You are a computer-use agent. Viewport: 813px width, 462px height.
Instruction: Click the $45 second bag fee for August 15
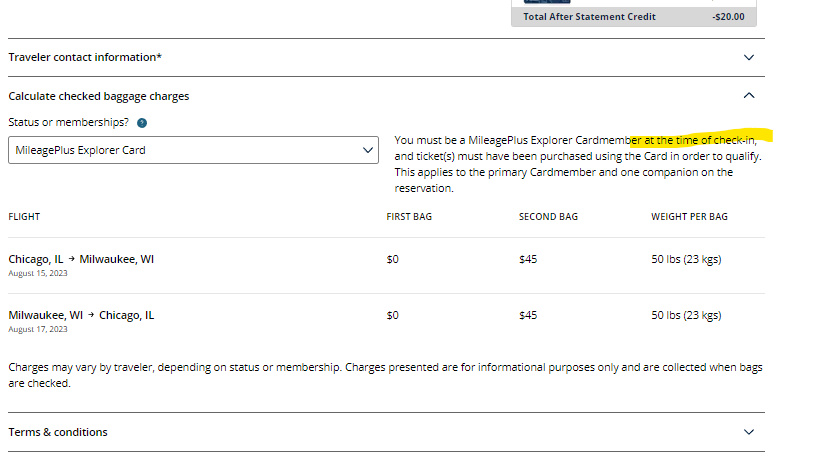click(528, 259)
